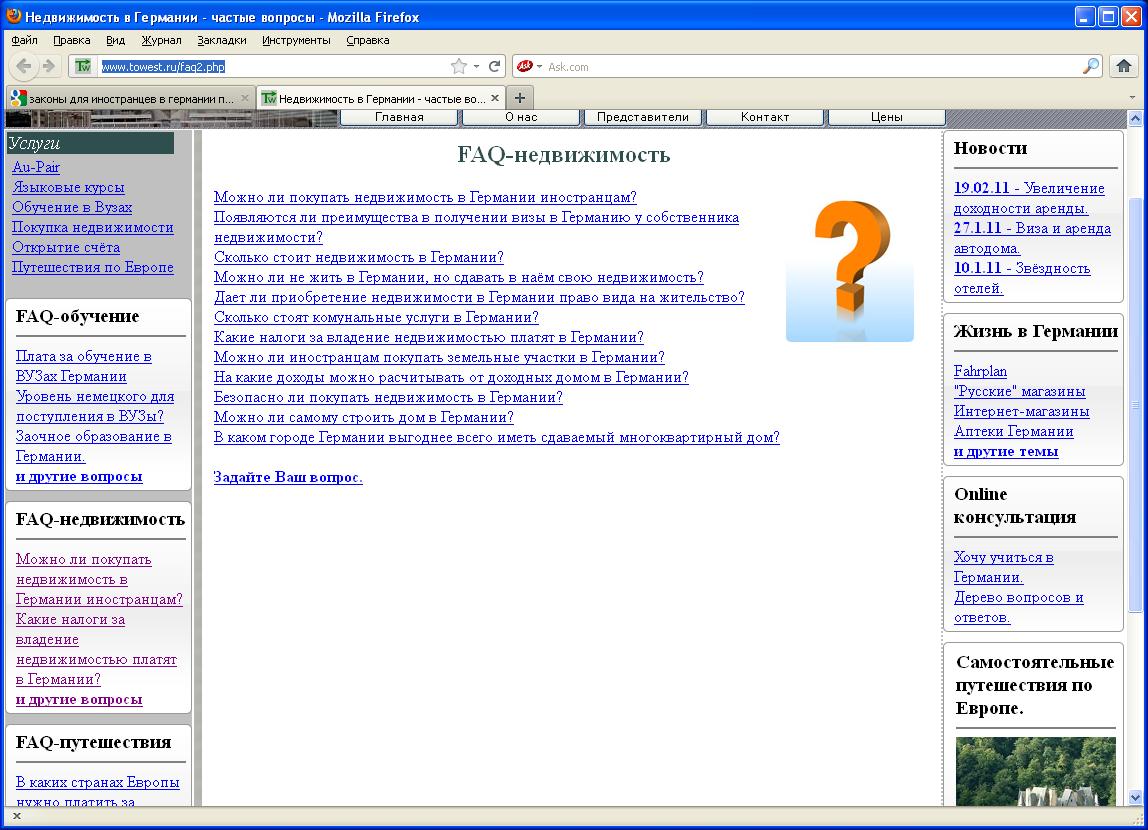The image size is (1148, 830).
Task: Open a new tab with plus button
Action: 519,98
